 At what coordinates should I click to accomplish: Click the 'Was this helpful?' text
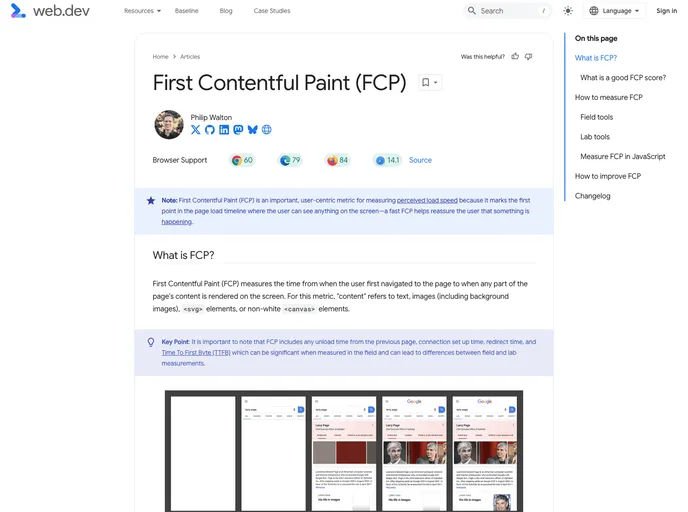tap(483, 57)
